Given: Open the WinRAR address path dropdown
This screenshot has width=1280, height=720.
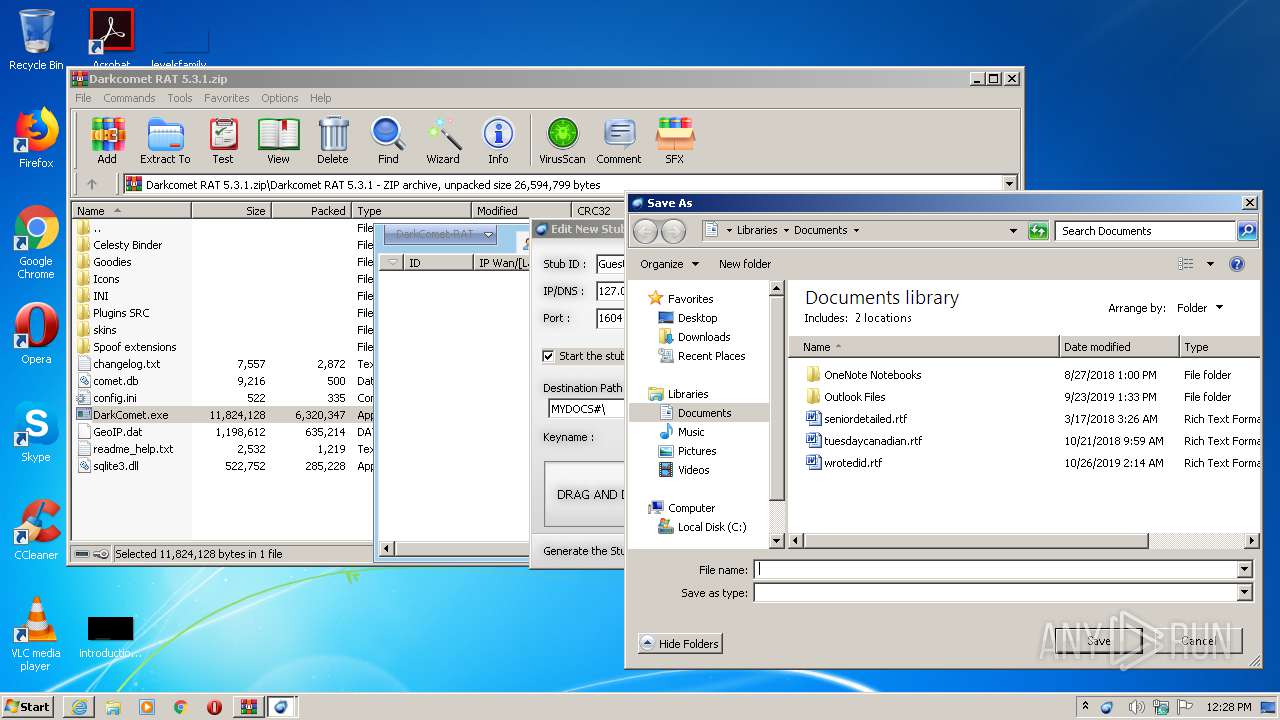Looking at the screenshot, I should (x=1009, y=184).
